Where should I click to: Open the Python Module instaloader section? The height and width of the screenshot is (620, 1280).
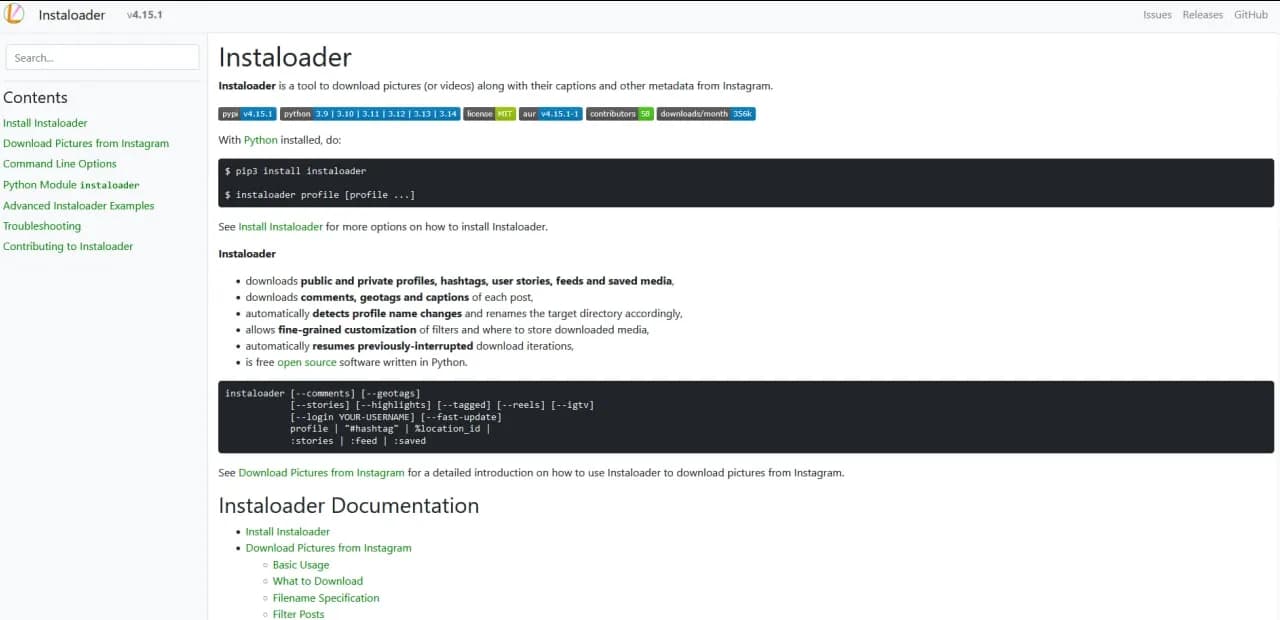pyautogui.click(x=71, y=184)
